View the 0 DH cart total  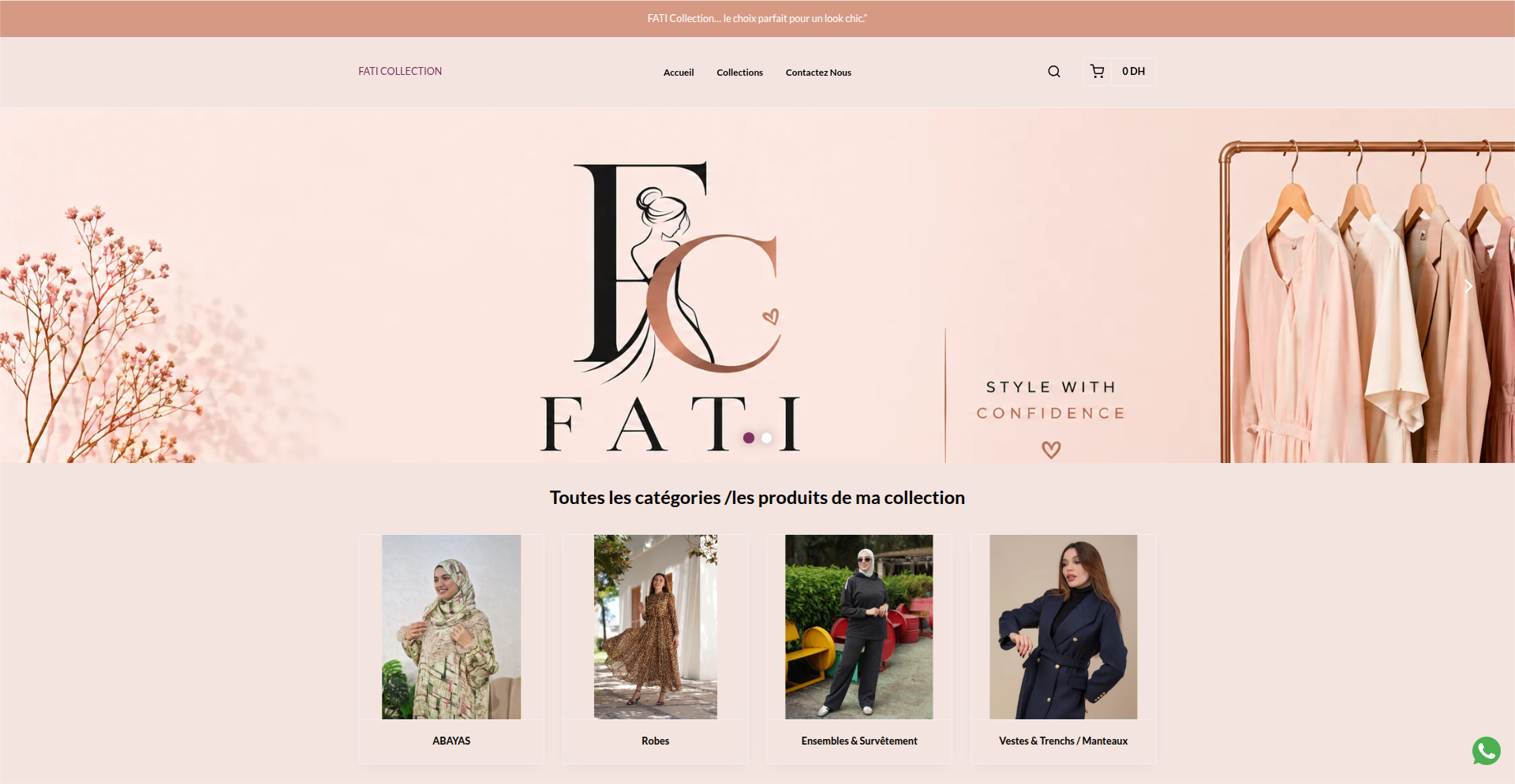pos(1133,72)
